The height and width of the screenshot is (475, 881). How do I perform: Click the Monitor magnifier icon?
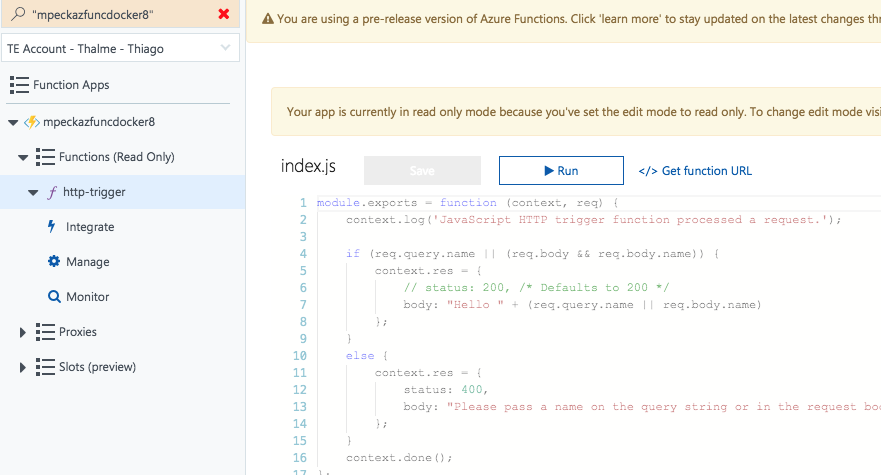(54, 296)
